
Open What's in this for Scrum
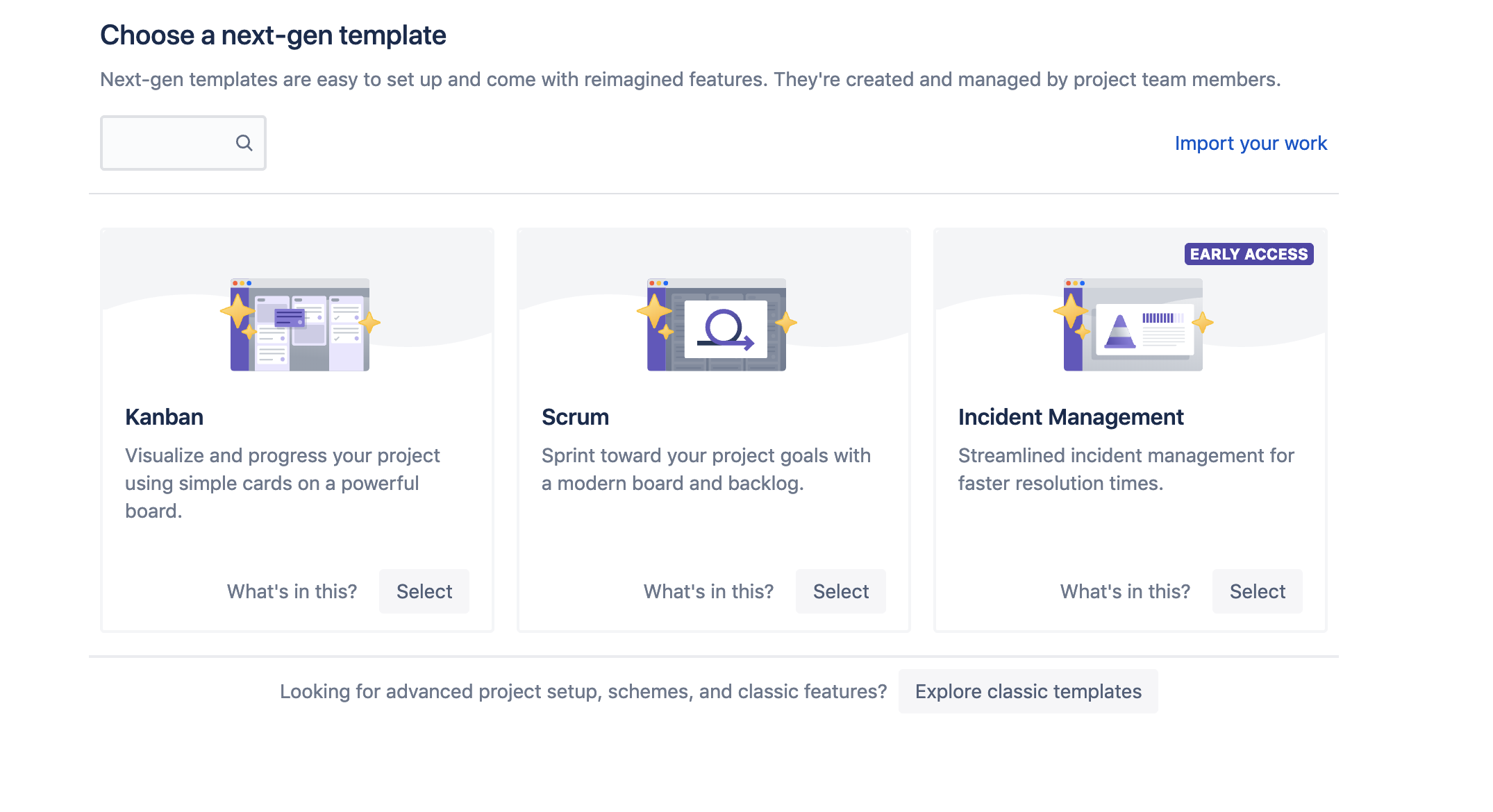(x=708, y=591)
